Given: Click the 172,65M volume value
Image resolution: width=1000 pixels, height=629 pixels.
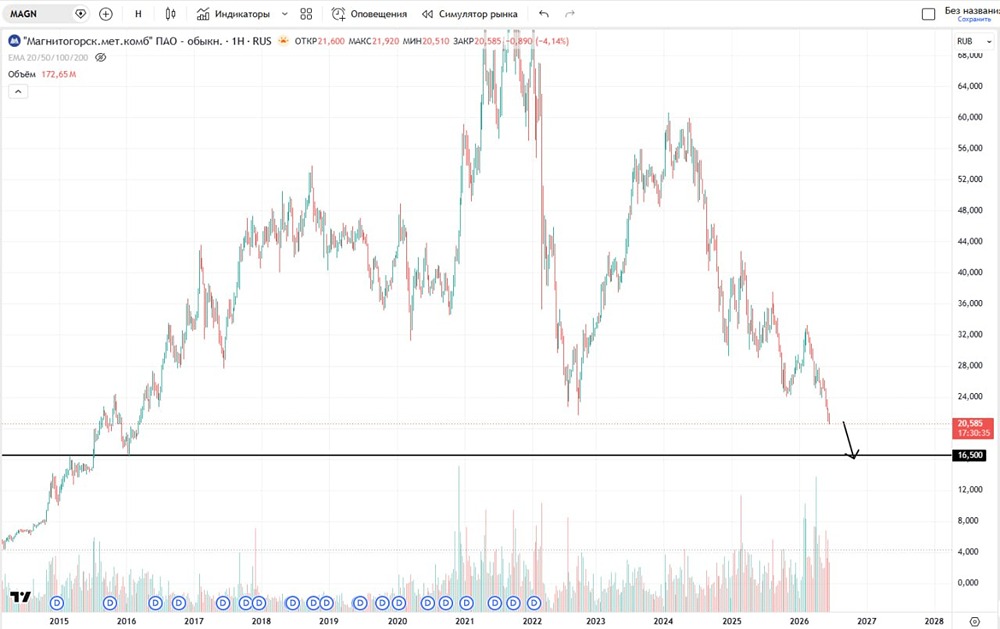Looking at the screenshot, I should pyautogui.click(x=59, y=74).
